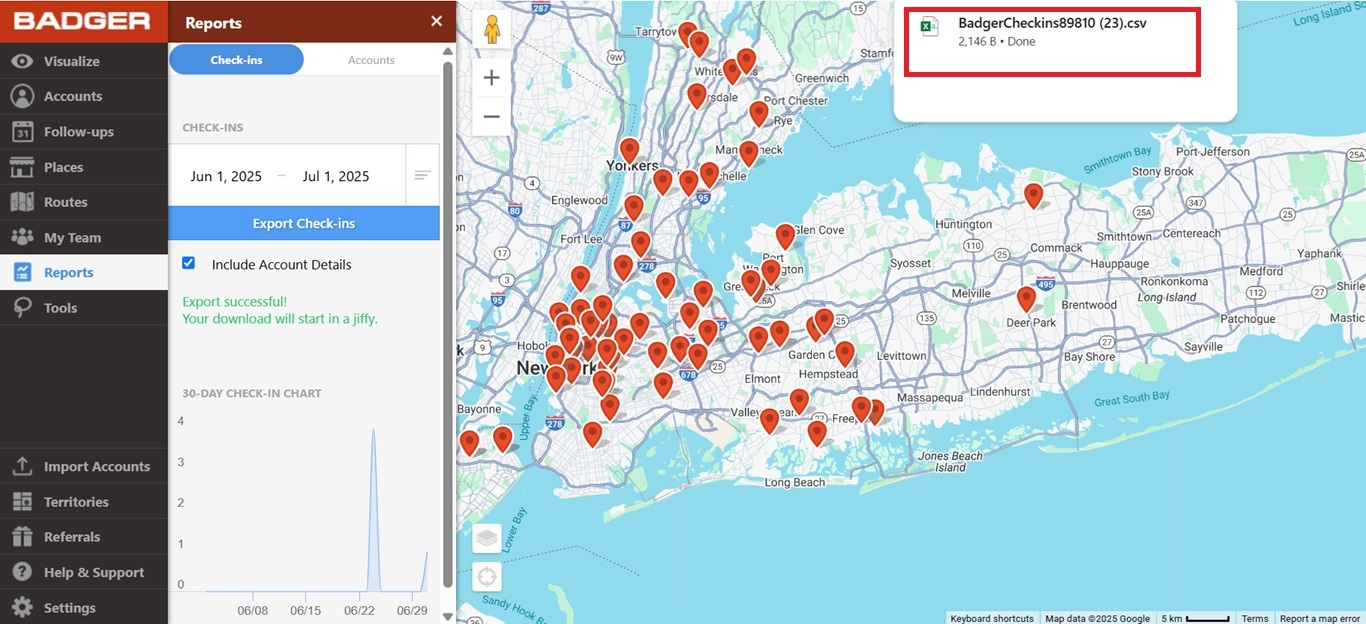Open Keyboard shortcuts on map
Screen dimensions: 1366x624
992,618
